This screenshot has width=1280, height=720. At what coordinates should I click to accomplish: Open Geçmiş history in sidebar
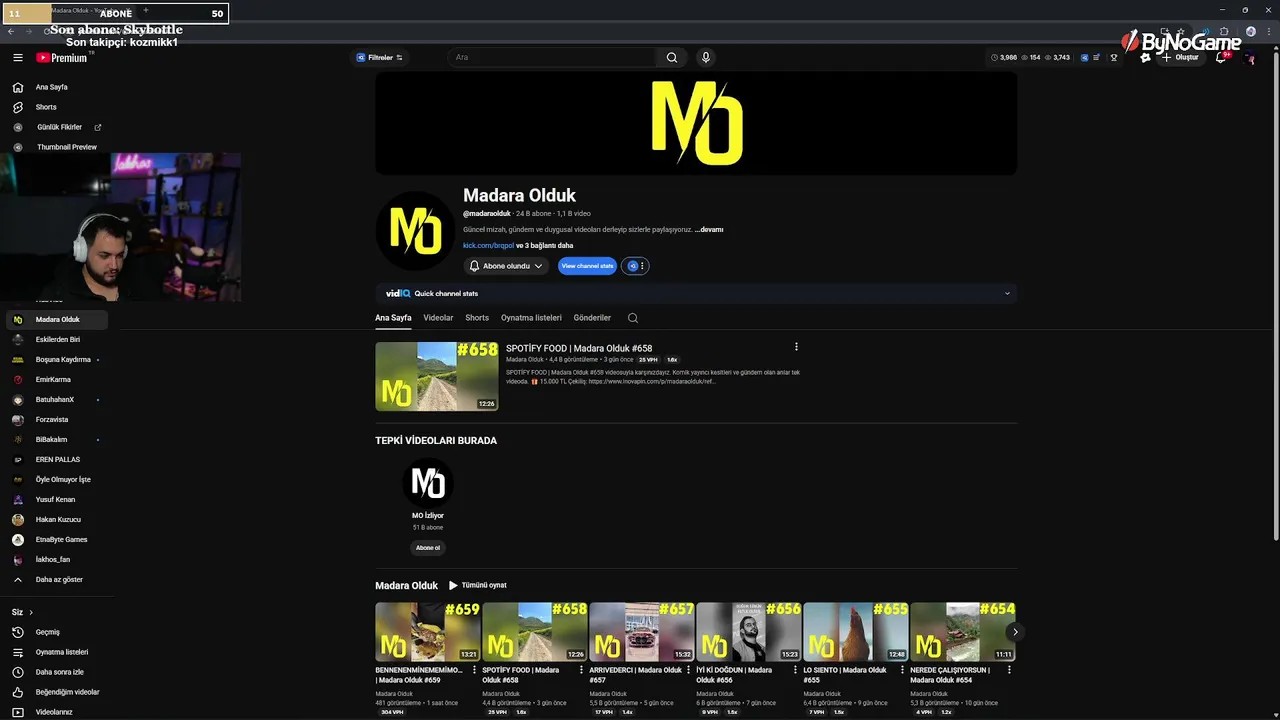click(56, 632)
